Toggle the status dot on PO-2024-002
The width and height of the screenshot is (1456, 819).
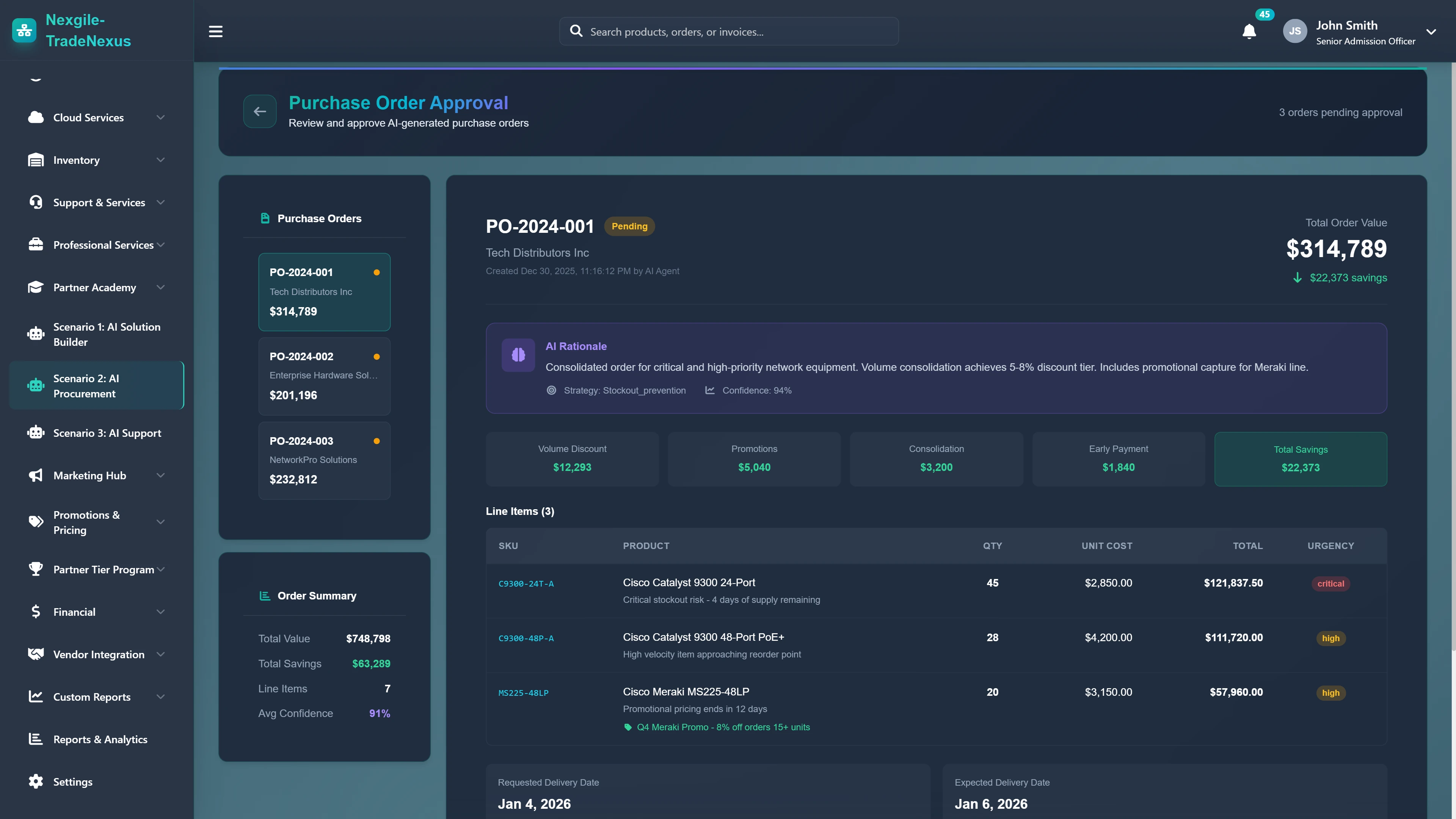[377, 356]
